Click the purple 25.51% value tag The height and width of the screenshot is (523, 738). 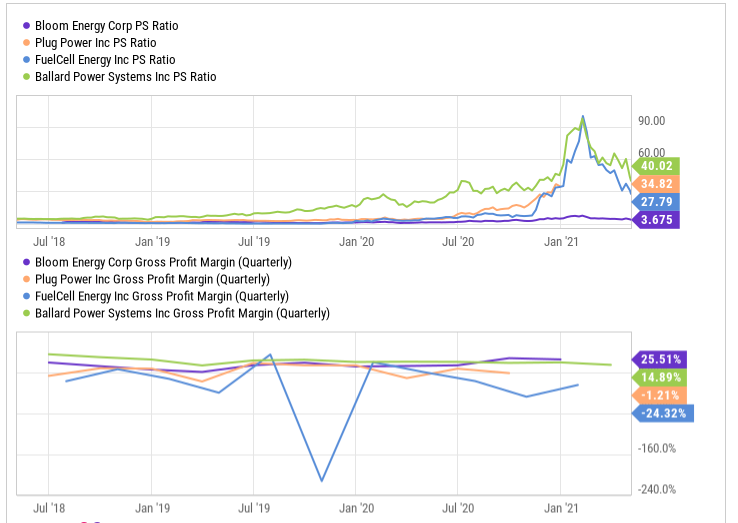[659, 359]
